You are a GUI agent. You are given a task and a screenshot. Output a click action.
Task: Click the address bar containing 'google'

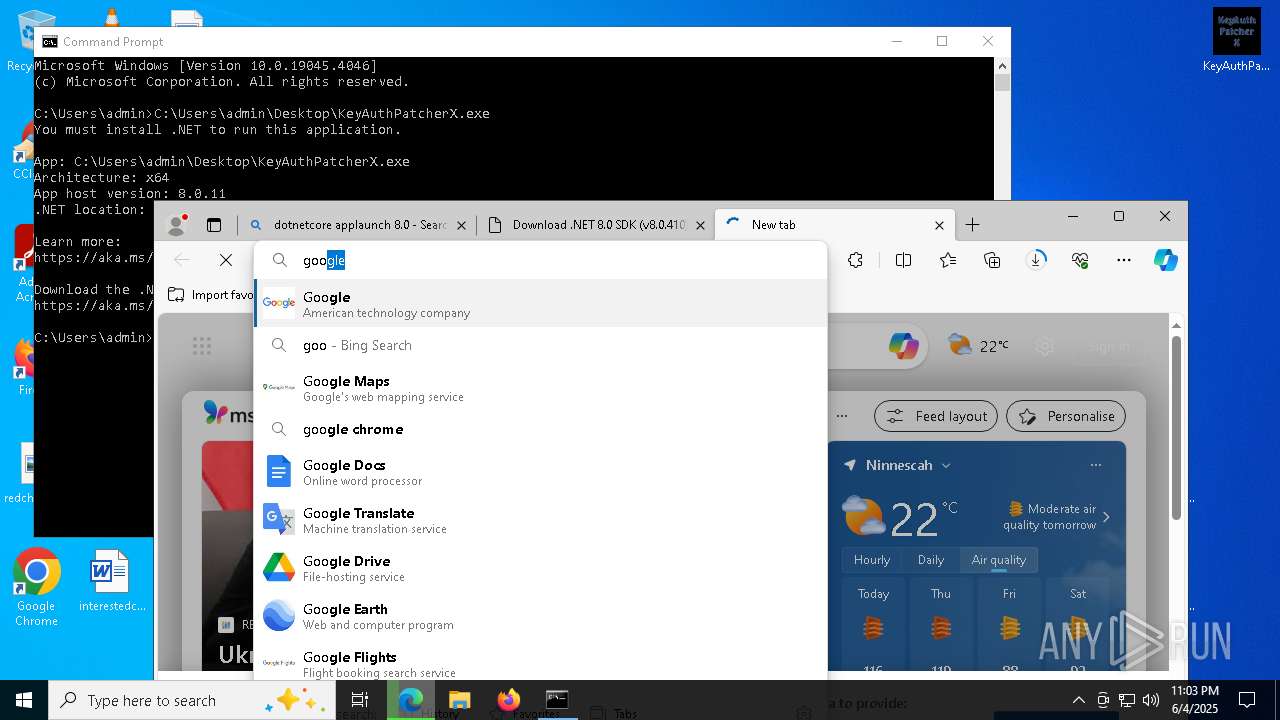tap(540, 260)
